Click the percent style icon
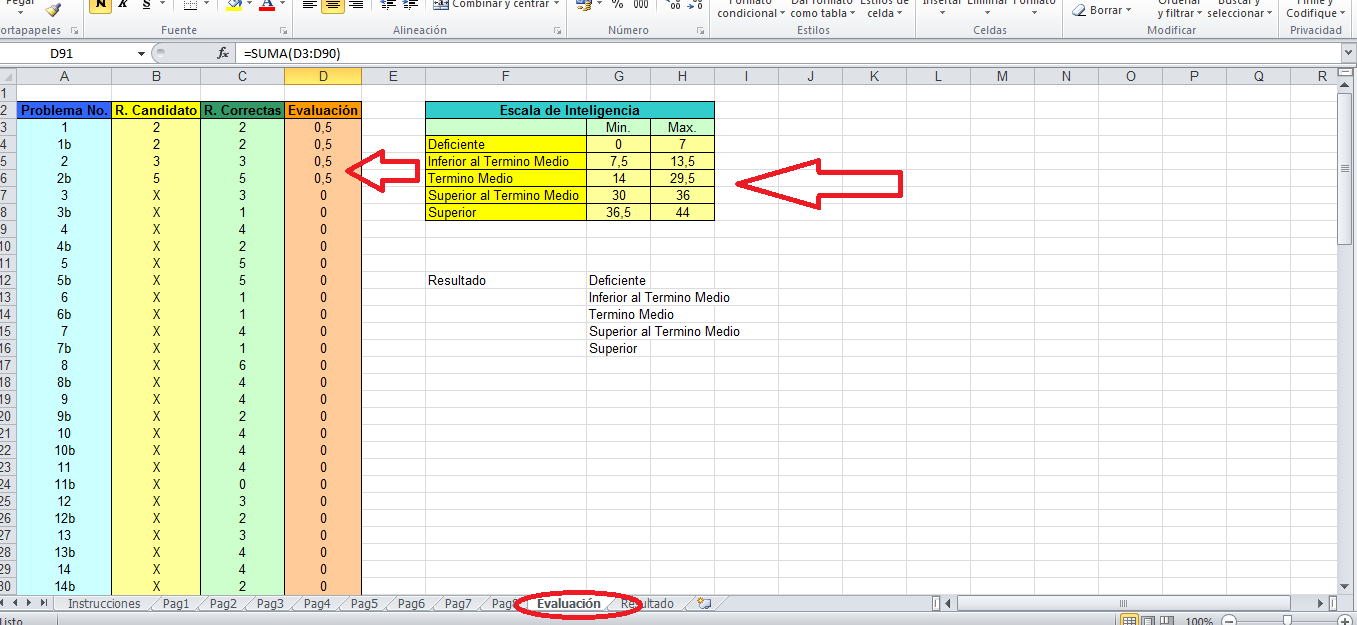 [x=617, y=5]
